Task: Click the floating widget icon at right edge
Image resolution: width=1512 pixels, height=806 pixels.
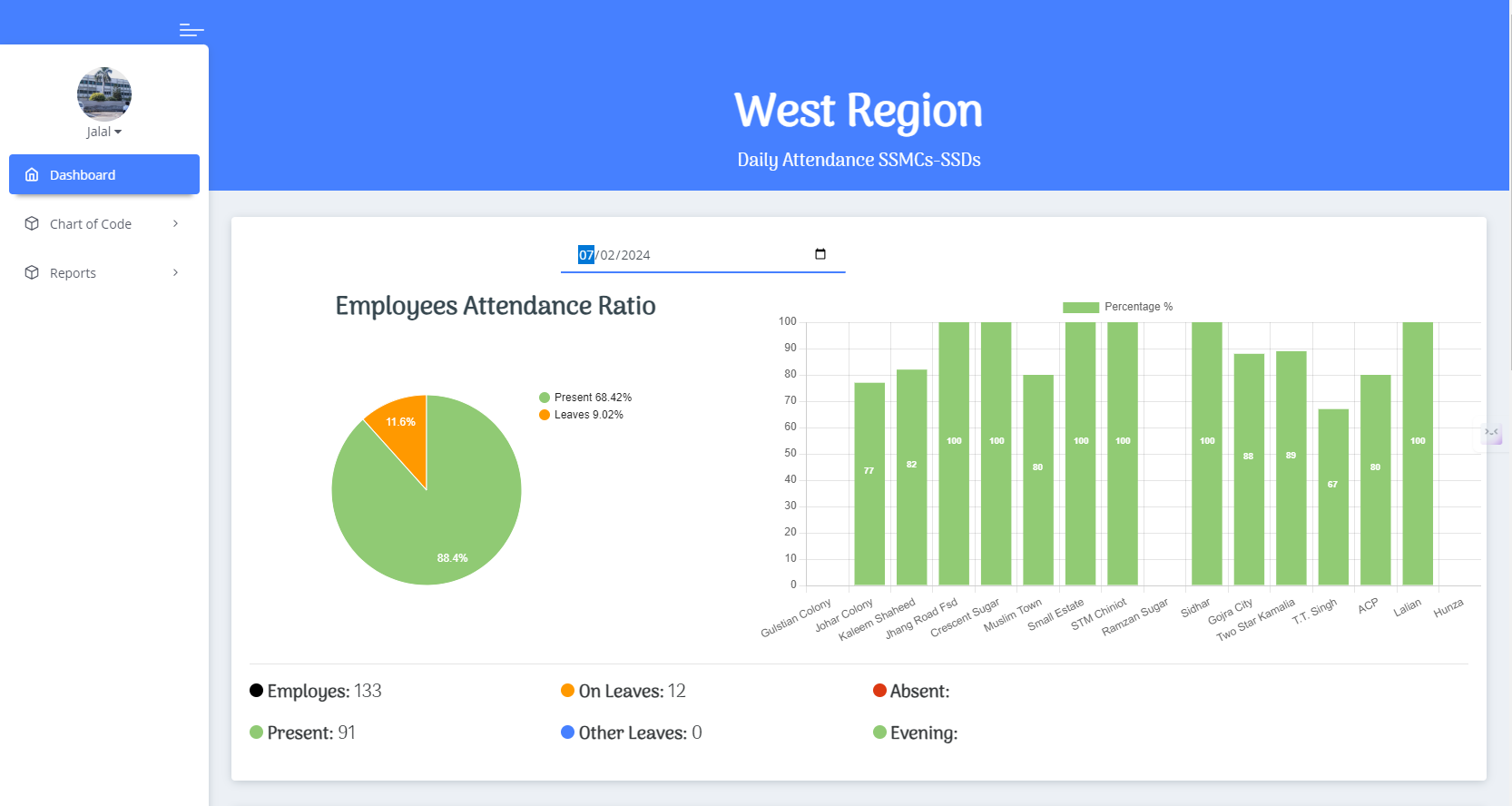Action: point(1492,433)
